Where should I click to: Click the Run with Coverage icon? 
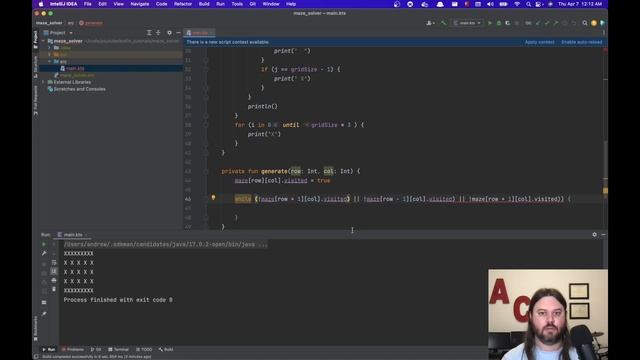(508, 23)
